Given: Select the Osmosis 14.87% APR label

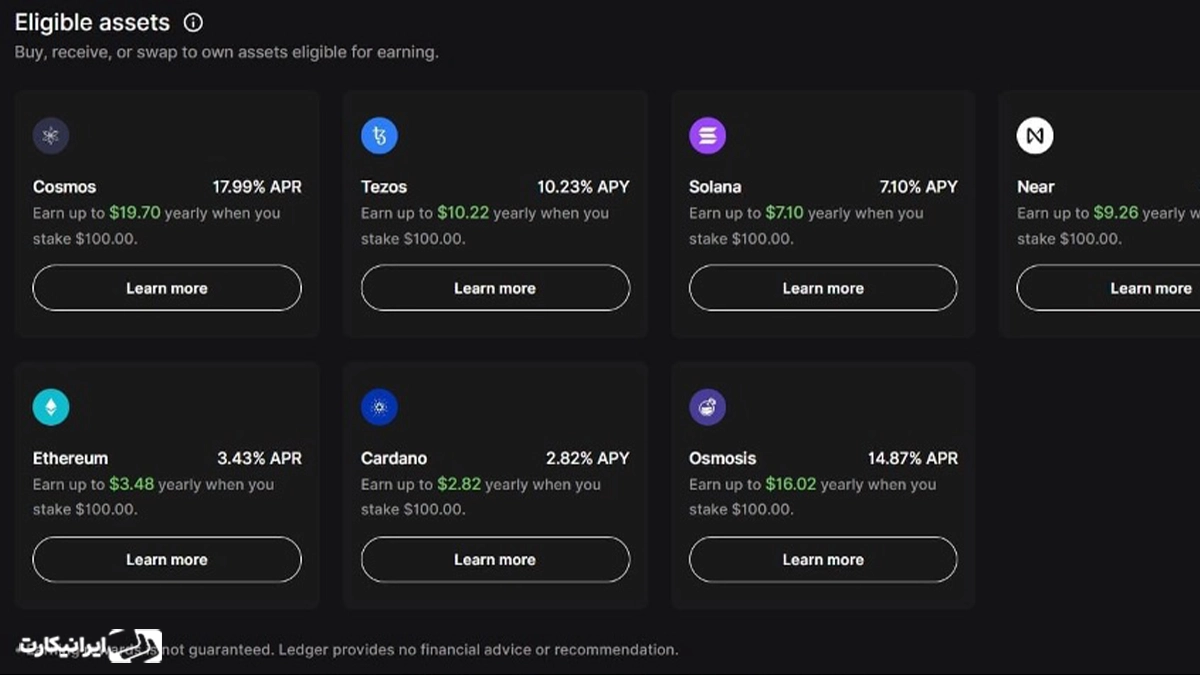Looking at the screenshot, I should [913, 458].
